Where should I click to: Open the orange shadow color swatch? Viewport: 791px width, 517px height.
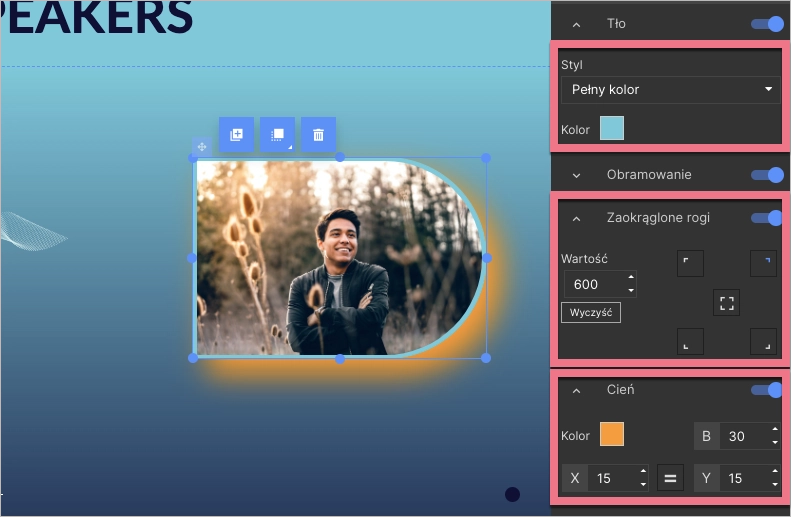(x=611, y=434)
